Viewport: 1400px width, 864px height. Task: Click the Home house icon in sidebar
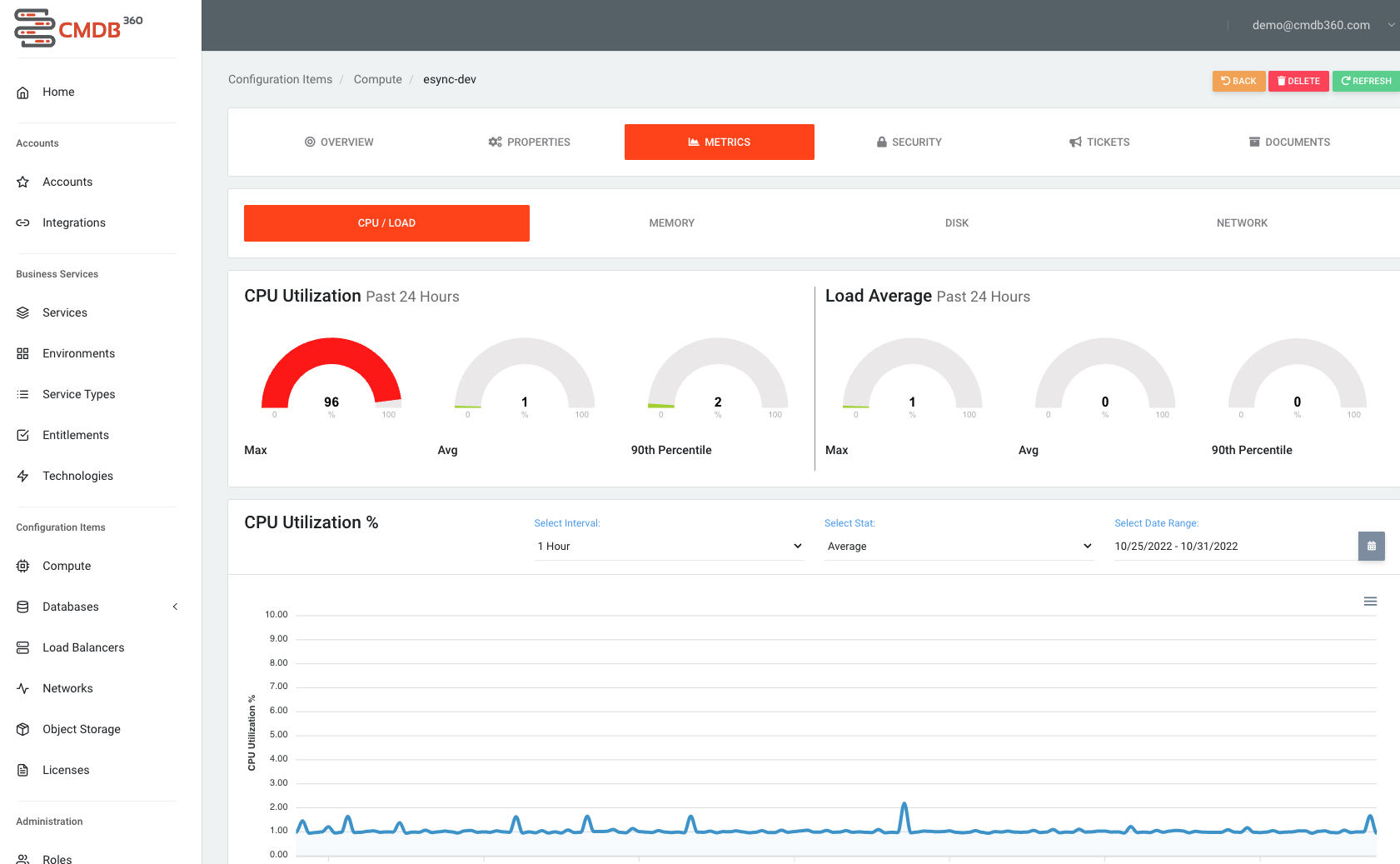[x=23, y=92]
